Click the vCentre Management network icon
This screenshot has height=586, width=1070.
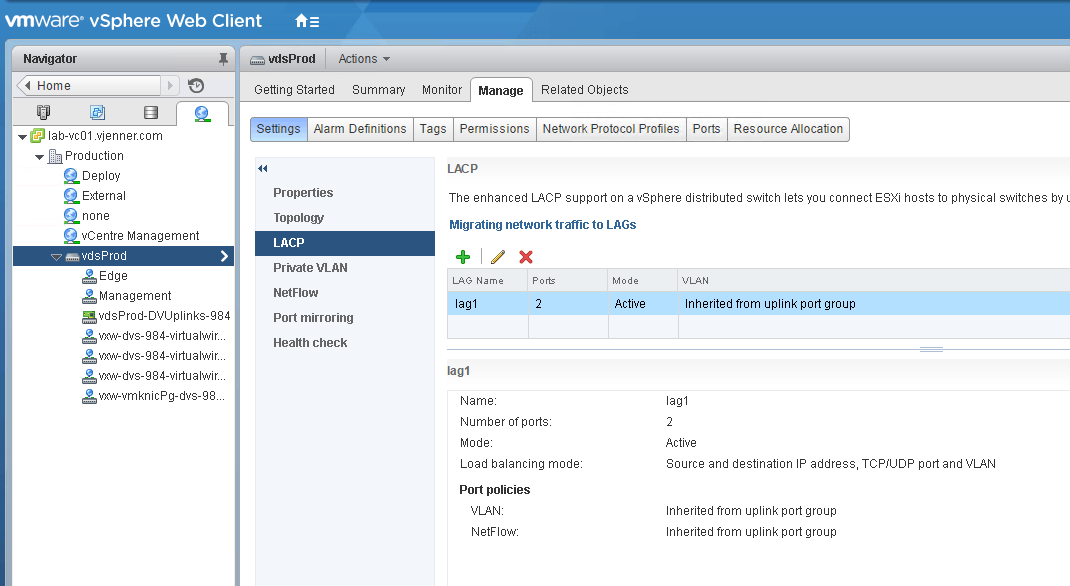71,235
